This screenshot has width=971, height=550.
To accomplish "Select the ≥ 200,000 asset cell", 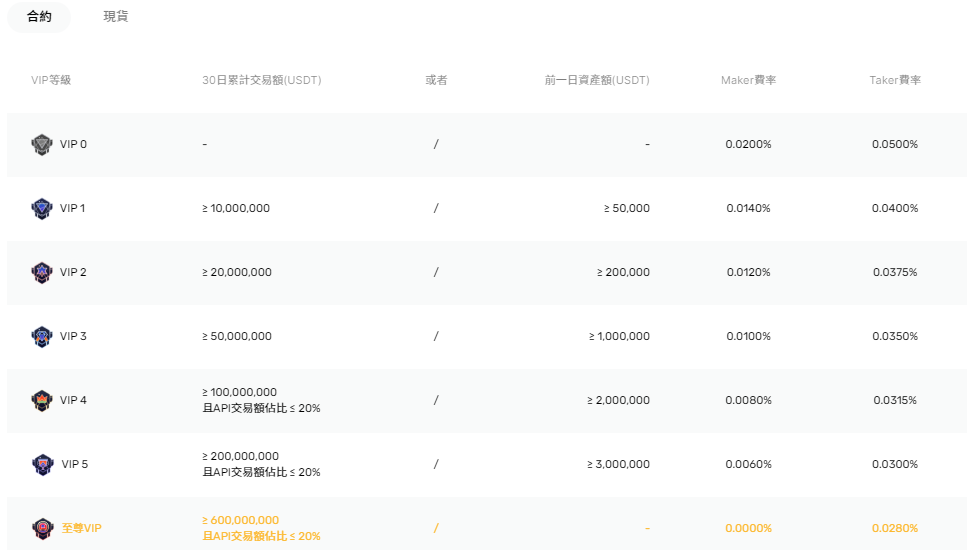I will [x=624, y=272].
